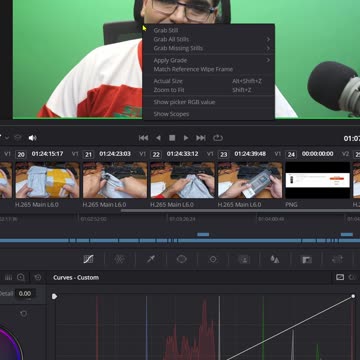Open the Curves palette icon
The image size is (360, 360).
pyautogui.click(x=88, y=259)
